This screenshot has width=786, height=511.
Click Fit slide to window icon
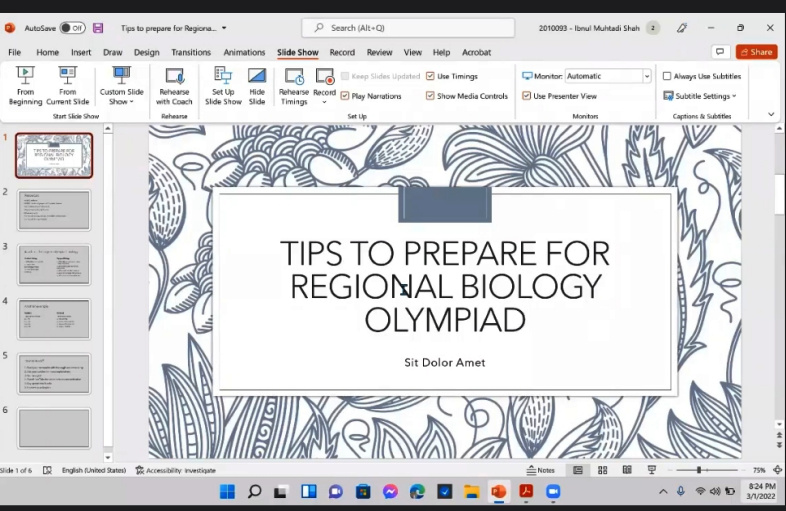point(777,470)
